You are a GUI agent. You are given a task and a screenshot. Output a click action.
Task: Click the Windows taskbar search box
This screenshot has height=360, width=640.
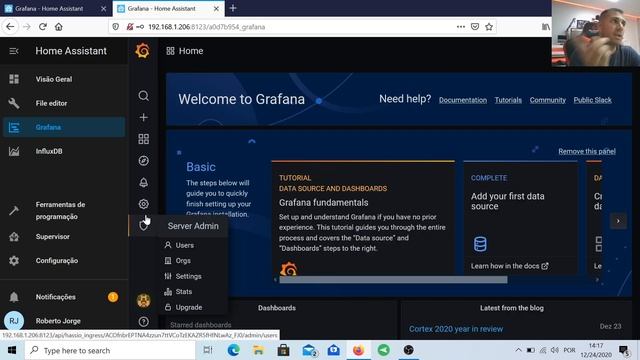[x=110, y=350]
